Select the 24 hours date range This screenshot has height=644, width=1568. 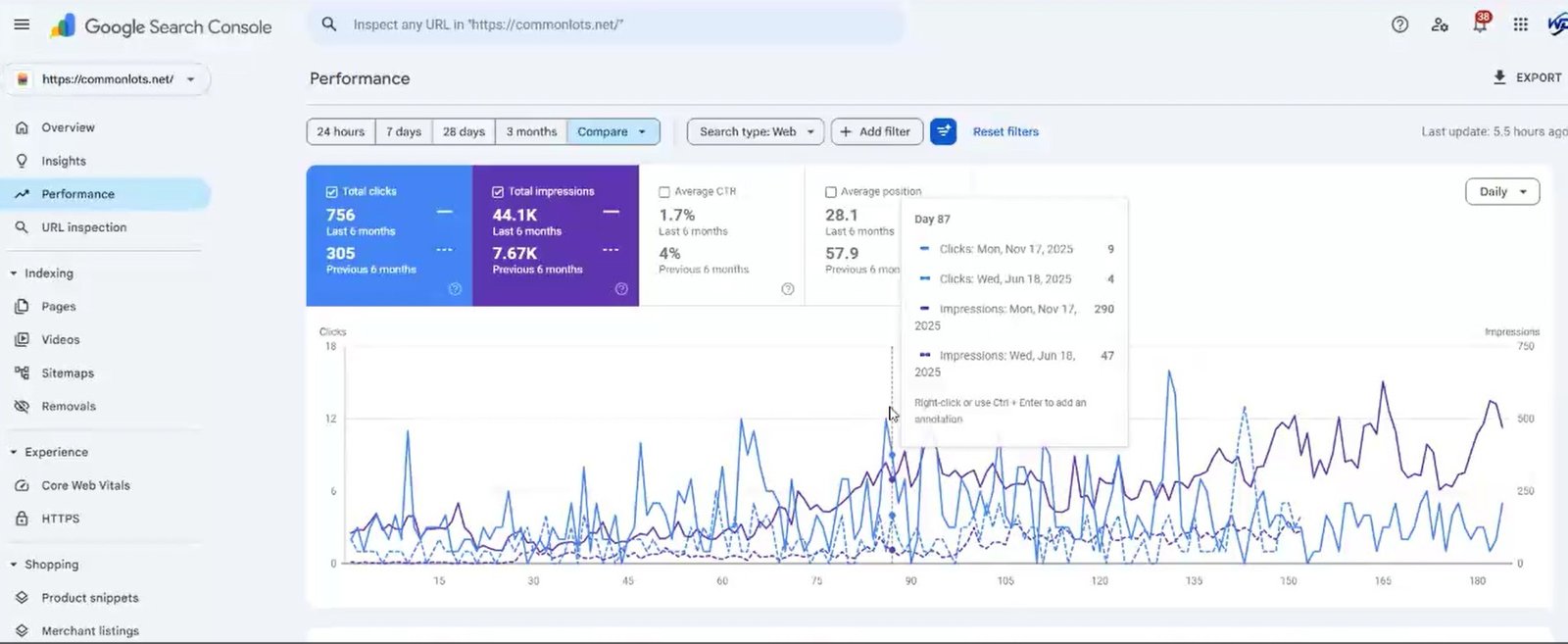click(340, 131)
